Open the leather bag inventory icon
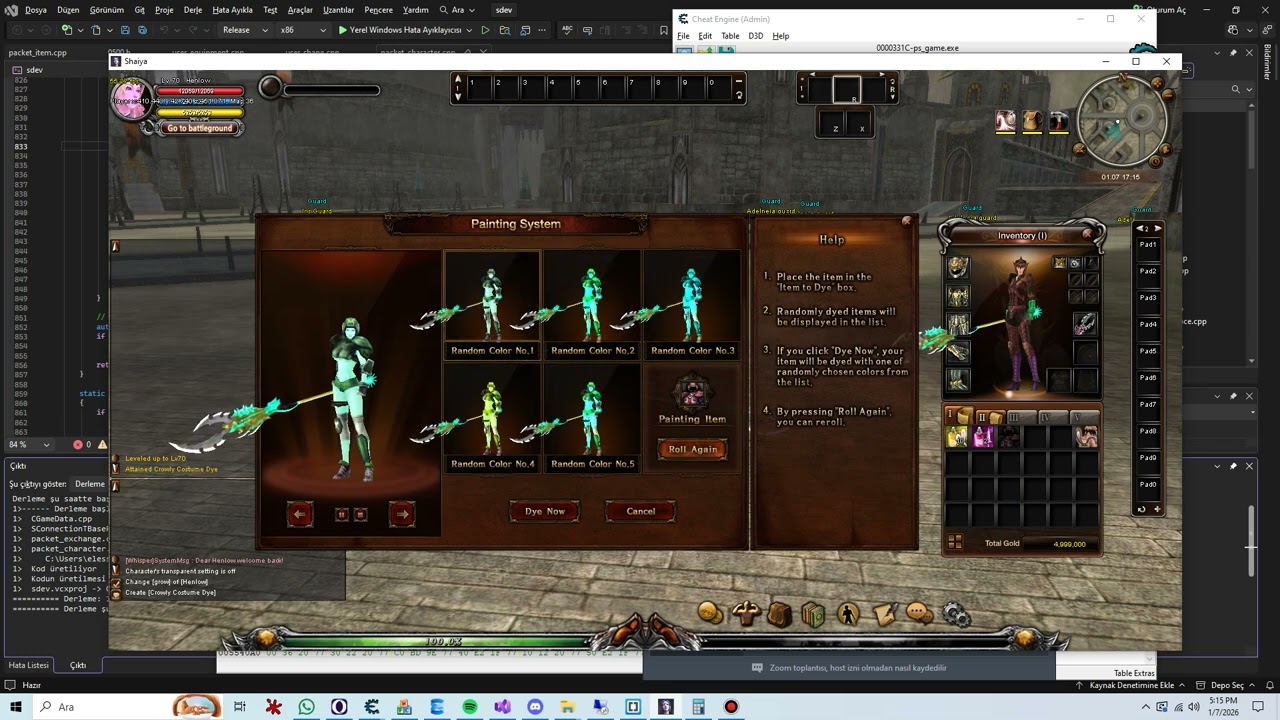Image resolution: width=1280 pixels, height=720 pixels. click(780, 614)
